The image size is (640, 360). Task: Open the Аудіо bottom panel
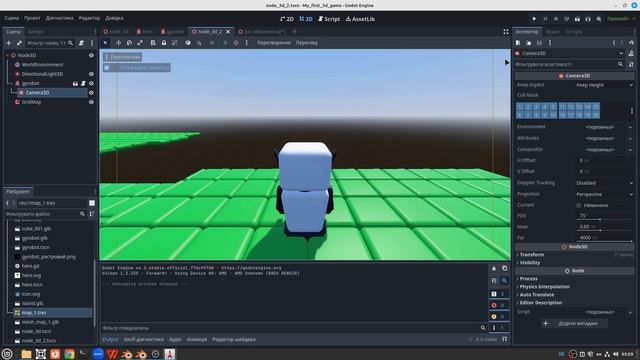[x=175, y=339]
